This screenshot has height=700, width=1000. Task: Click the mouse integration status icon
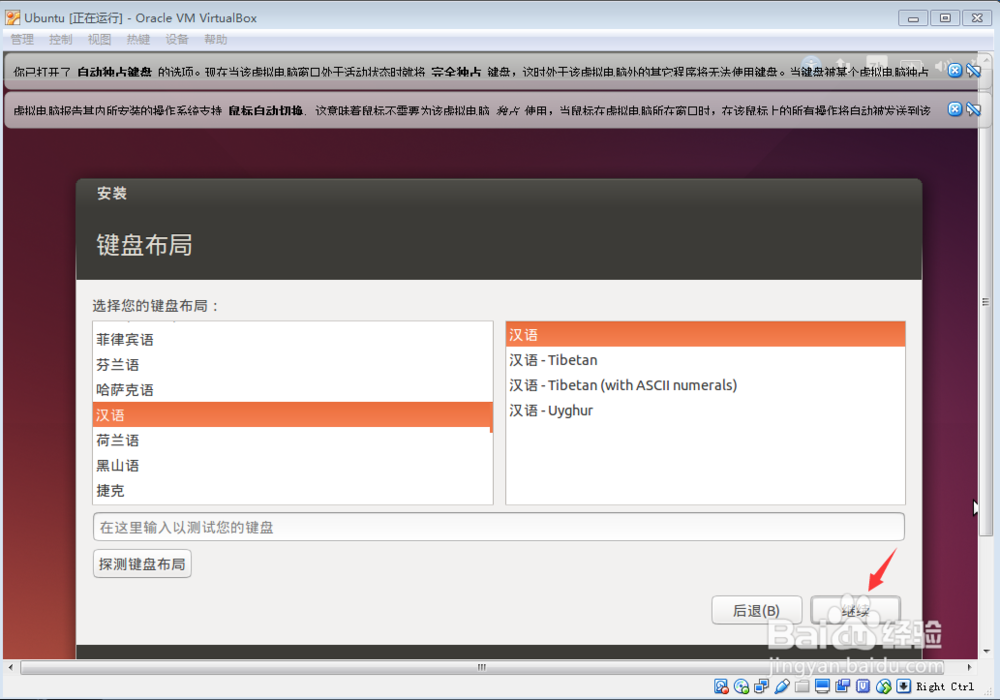[884, 686]
